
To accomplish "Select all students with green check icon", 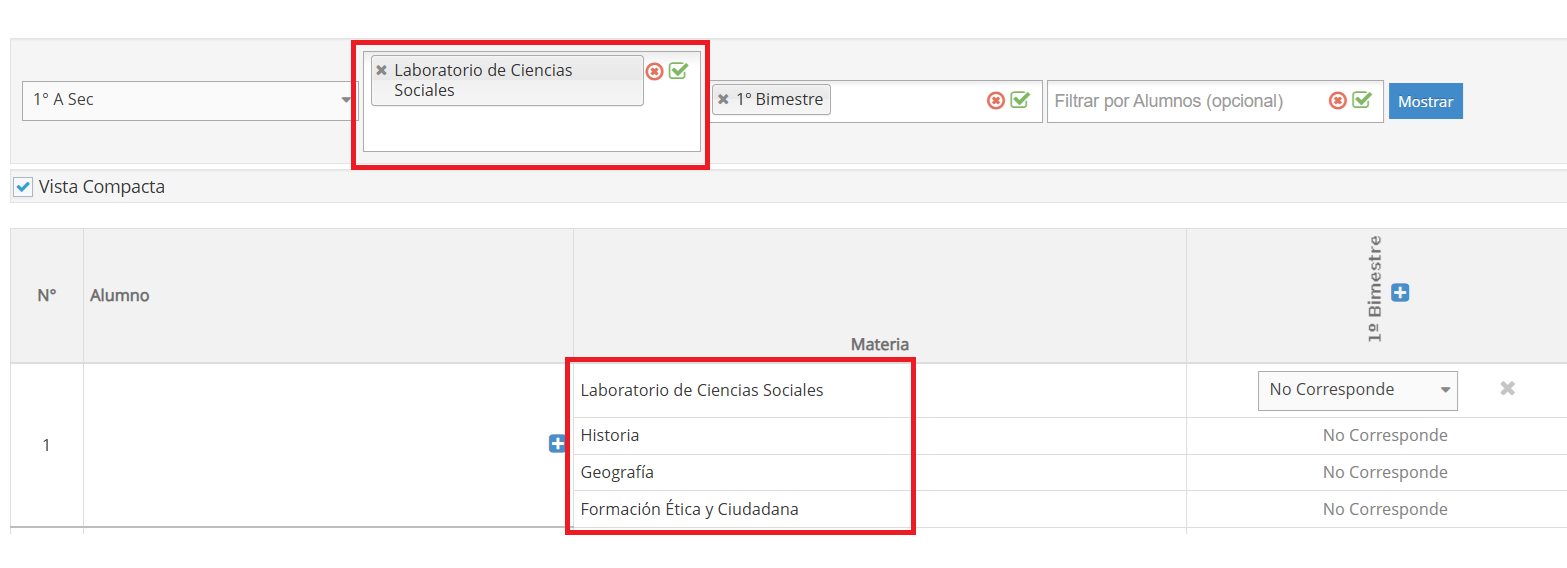I will click(1362, 100).
